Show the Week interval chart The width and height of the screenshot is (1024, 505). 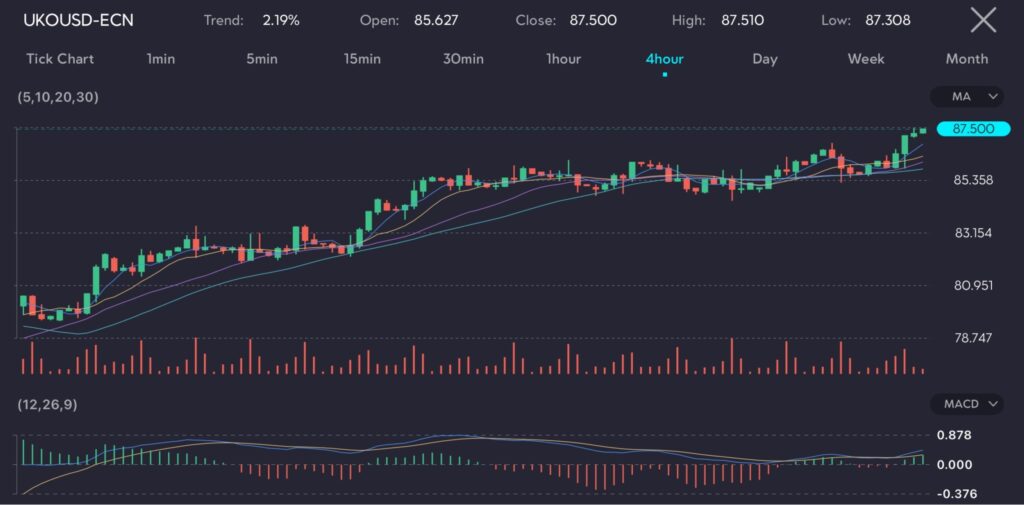(866, 59)
